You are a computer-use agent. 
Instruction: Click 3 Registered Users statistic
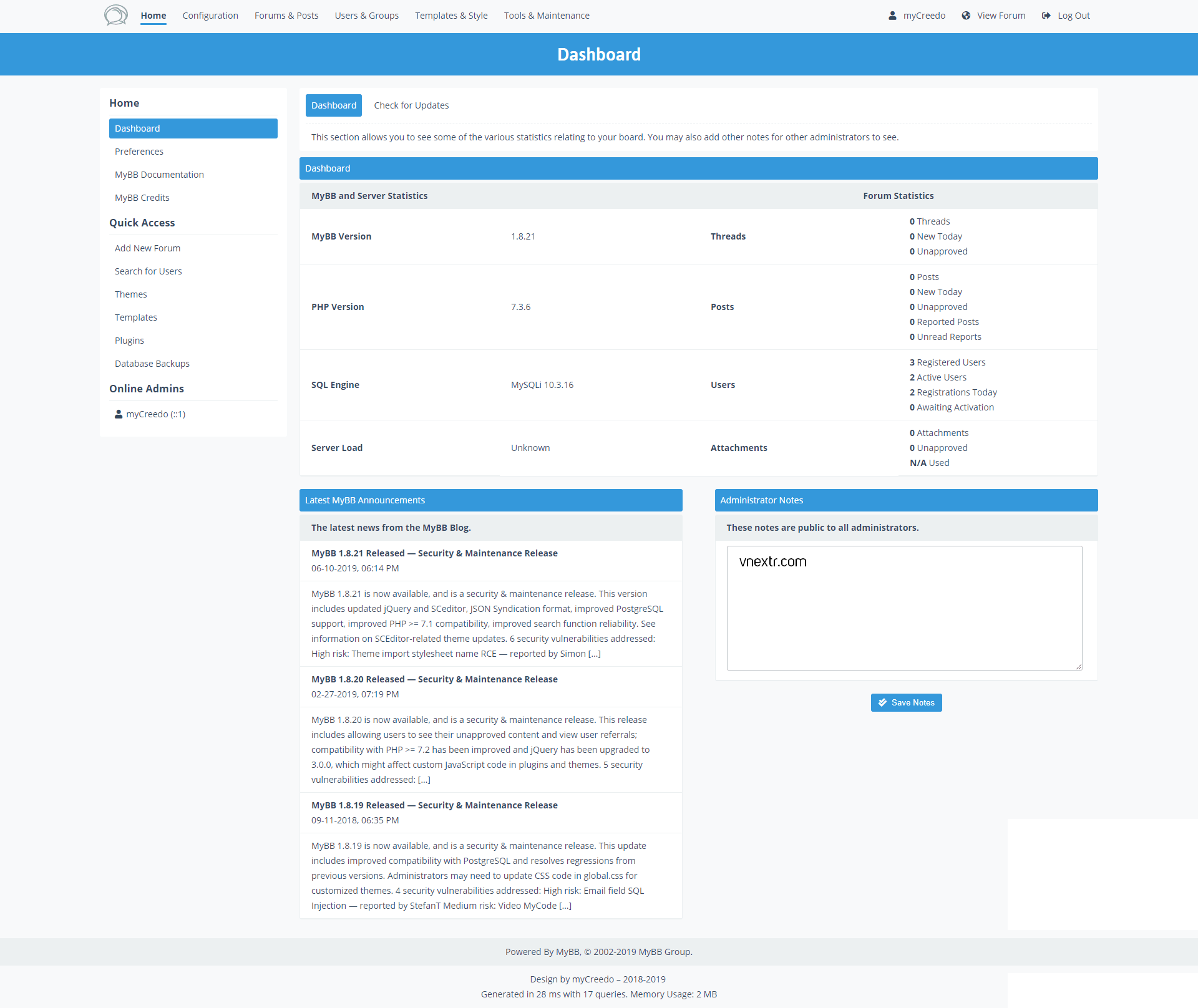click(x=948, y=362)
